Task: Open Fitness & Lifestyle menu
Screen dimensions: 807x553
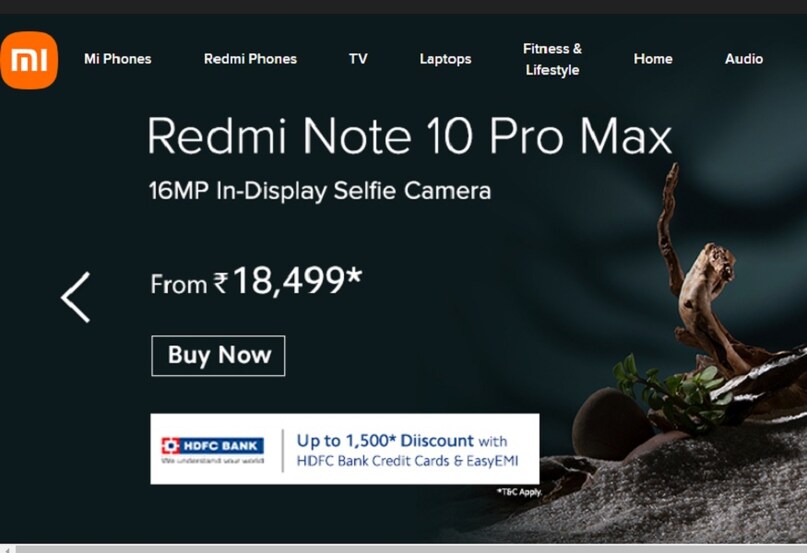Action: click(x=552, y=59)
